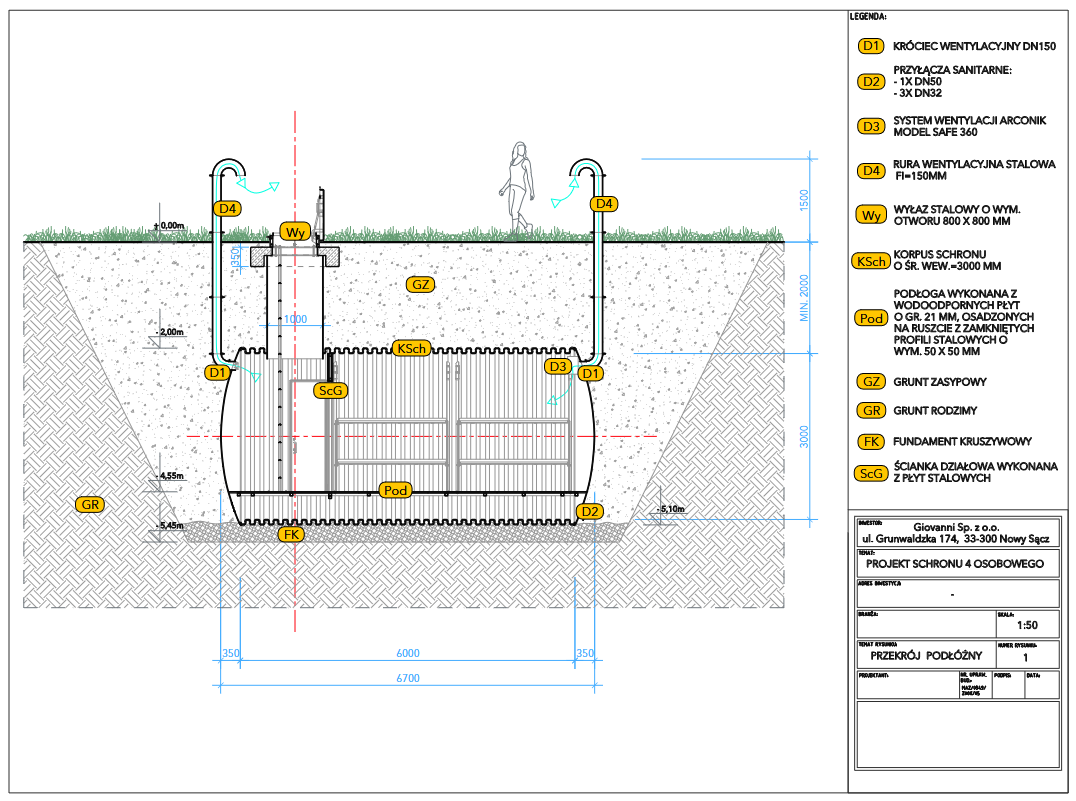Click the ScG tag inside the shelter drawing
Image resolution: width=1076 pixels, height=801 pixels.
click(x=328, y=390)
